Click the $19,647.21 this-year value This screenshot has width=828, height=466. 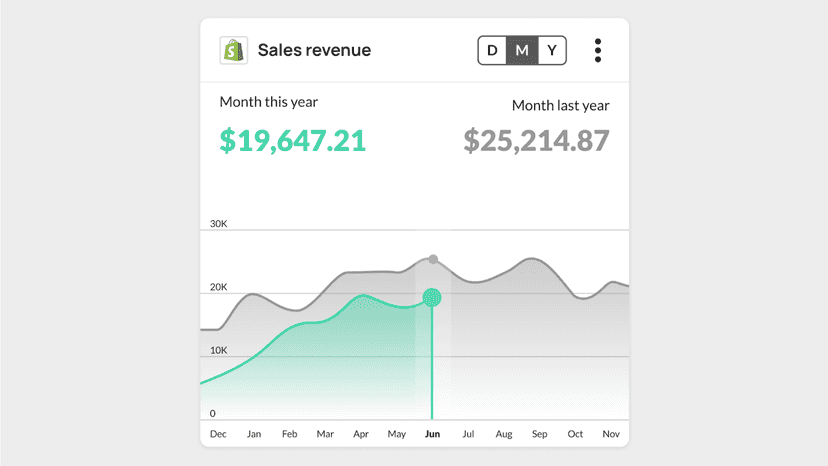point(293,141)
